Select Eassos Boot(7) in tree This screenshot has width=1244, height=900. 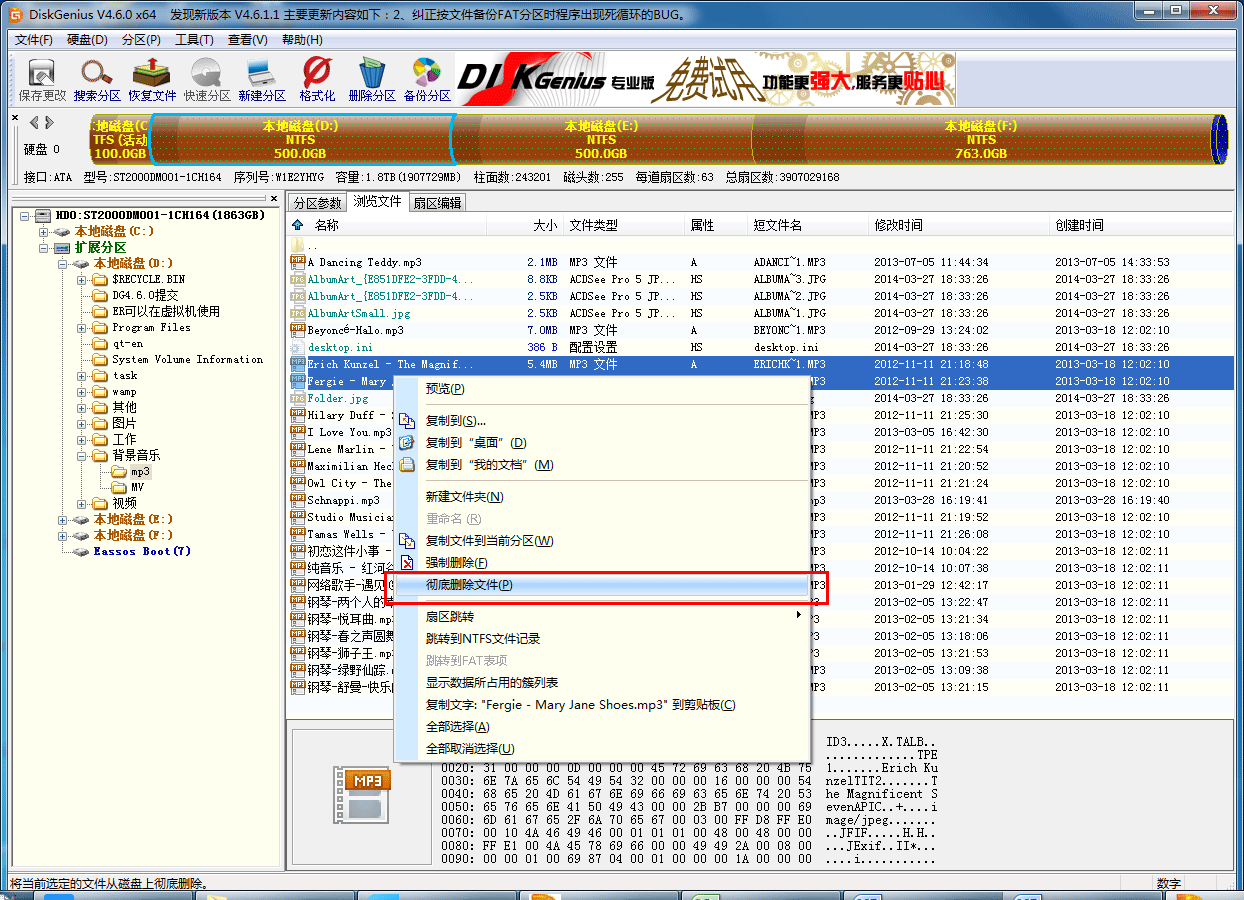click(142, 551)
